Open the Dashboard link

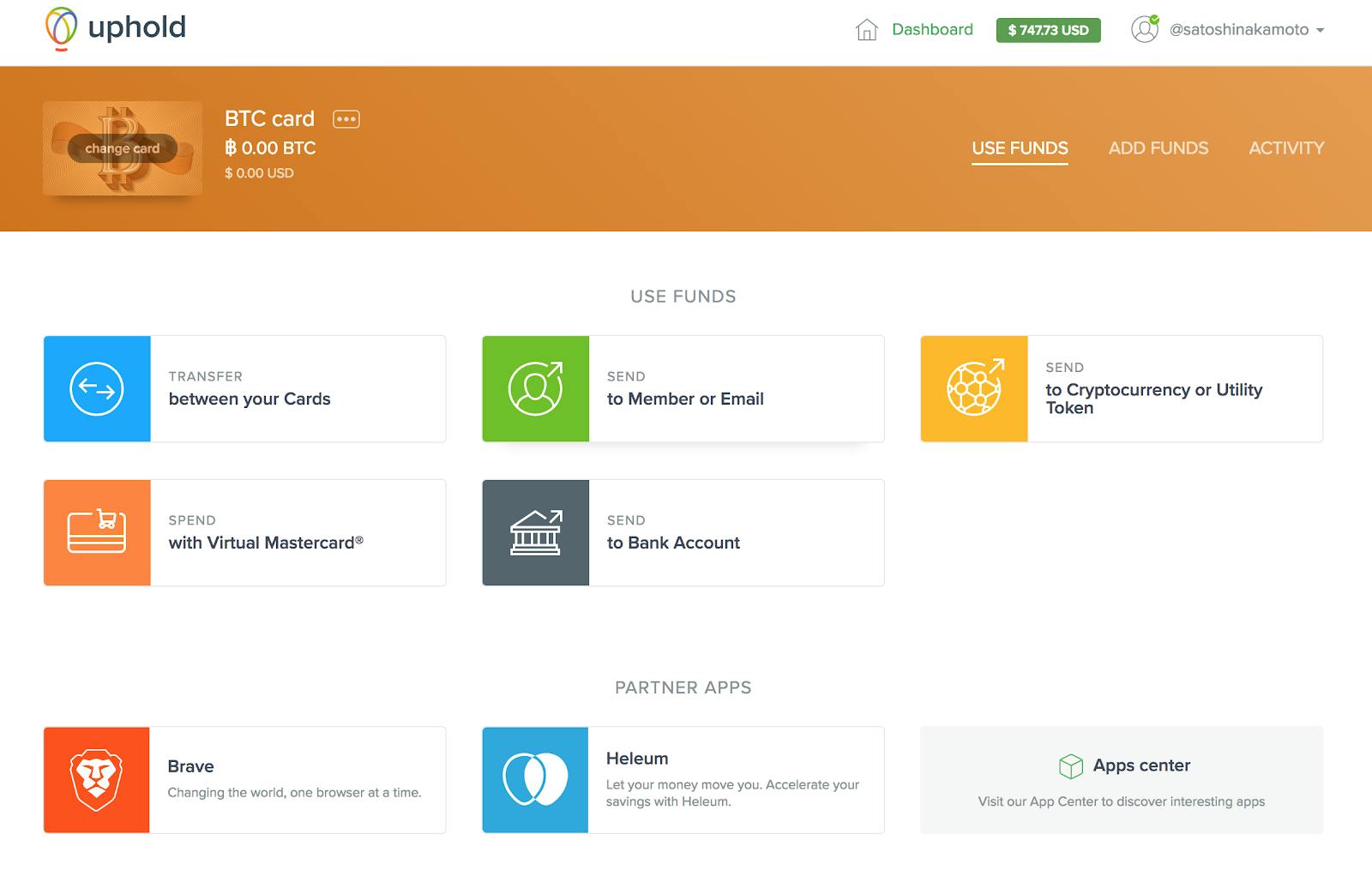coord(932,29)
